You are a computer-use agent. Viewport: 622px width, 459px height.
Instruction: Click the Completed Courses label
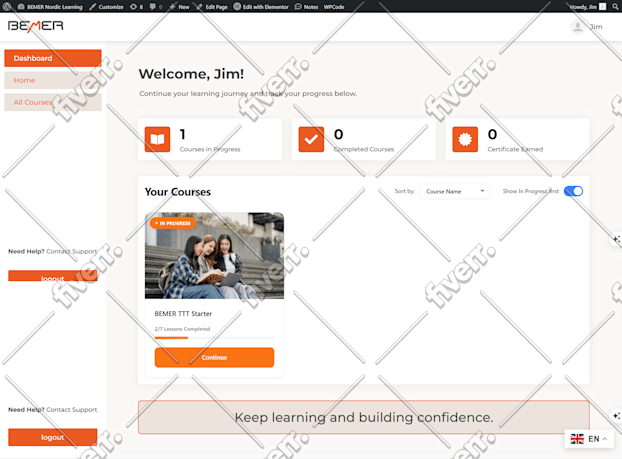pos(364,149)
